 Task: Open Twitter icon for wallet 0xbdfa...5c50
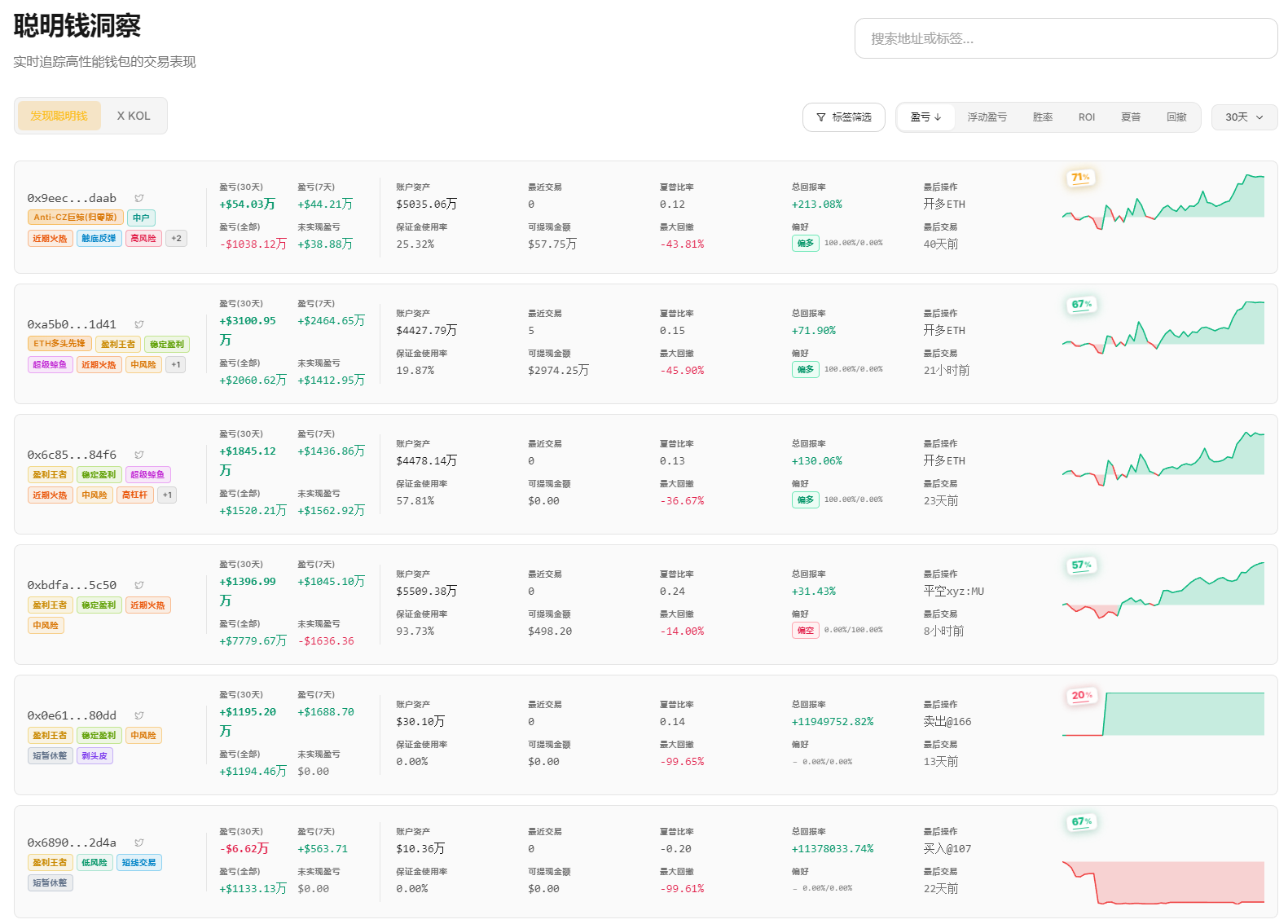[x=139, y=585]
